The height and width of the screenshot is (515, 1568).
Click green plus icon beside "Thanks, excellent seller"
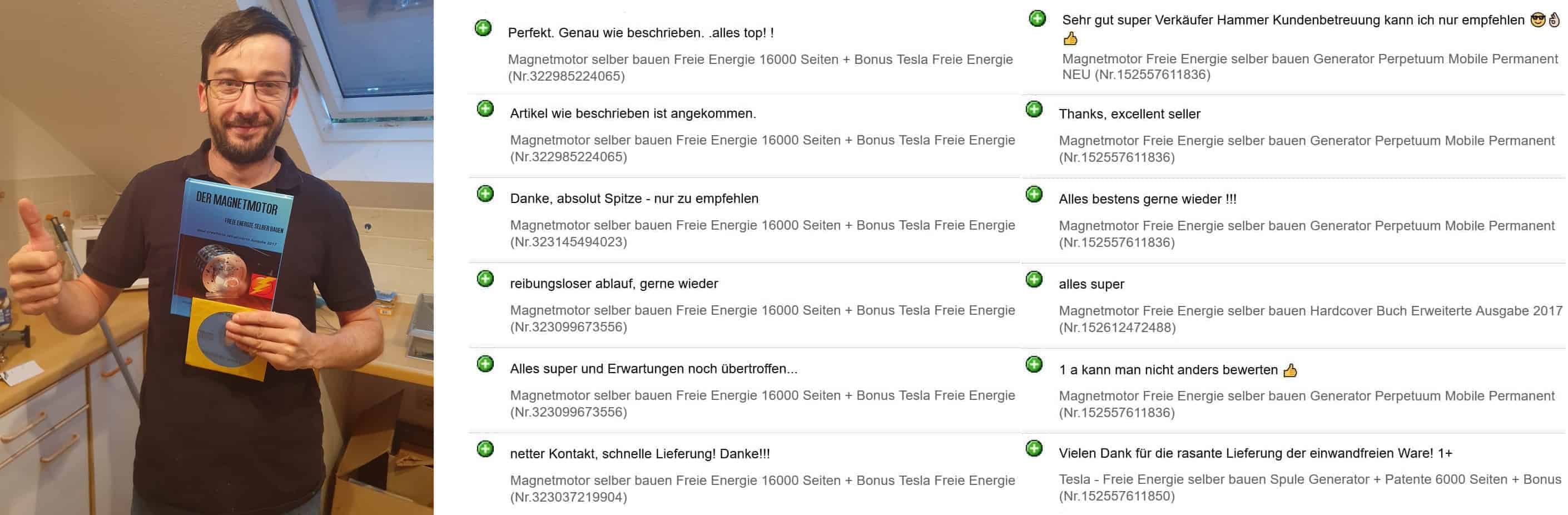(x=1034, y=110)
